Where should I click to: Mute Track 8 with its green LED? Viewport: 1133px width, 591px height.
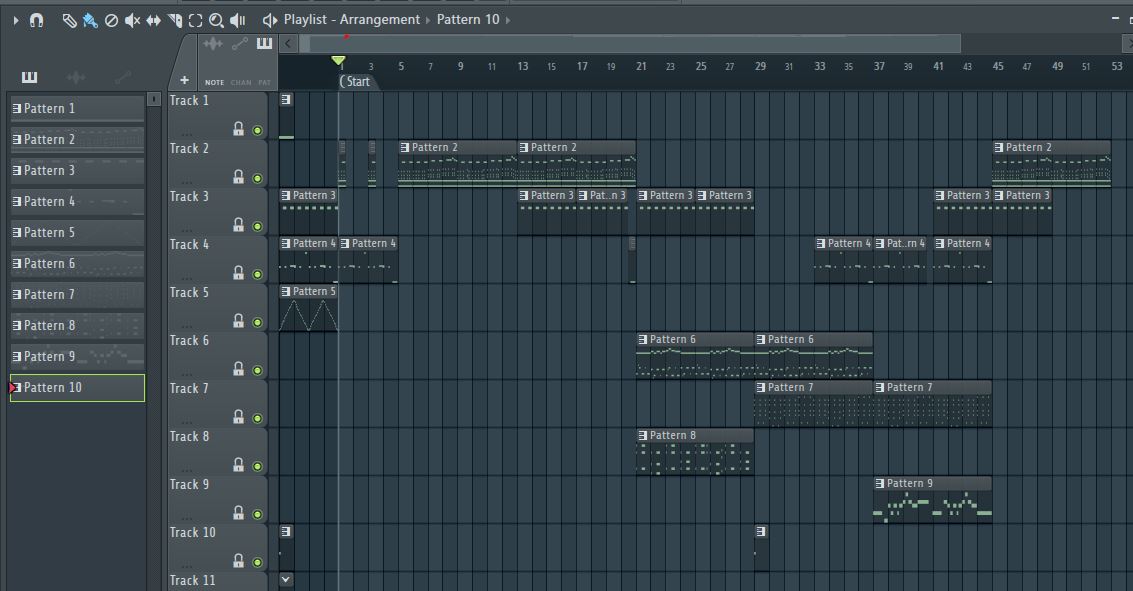click(x=257, y=467)
